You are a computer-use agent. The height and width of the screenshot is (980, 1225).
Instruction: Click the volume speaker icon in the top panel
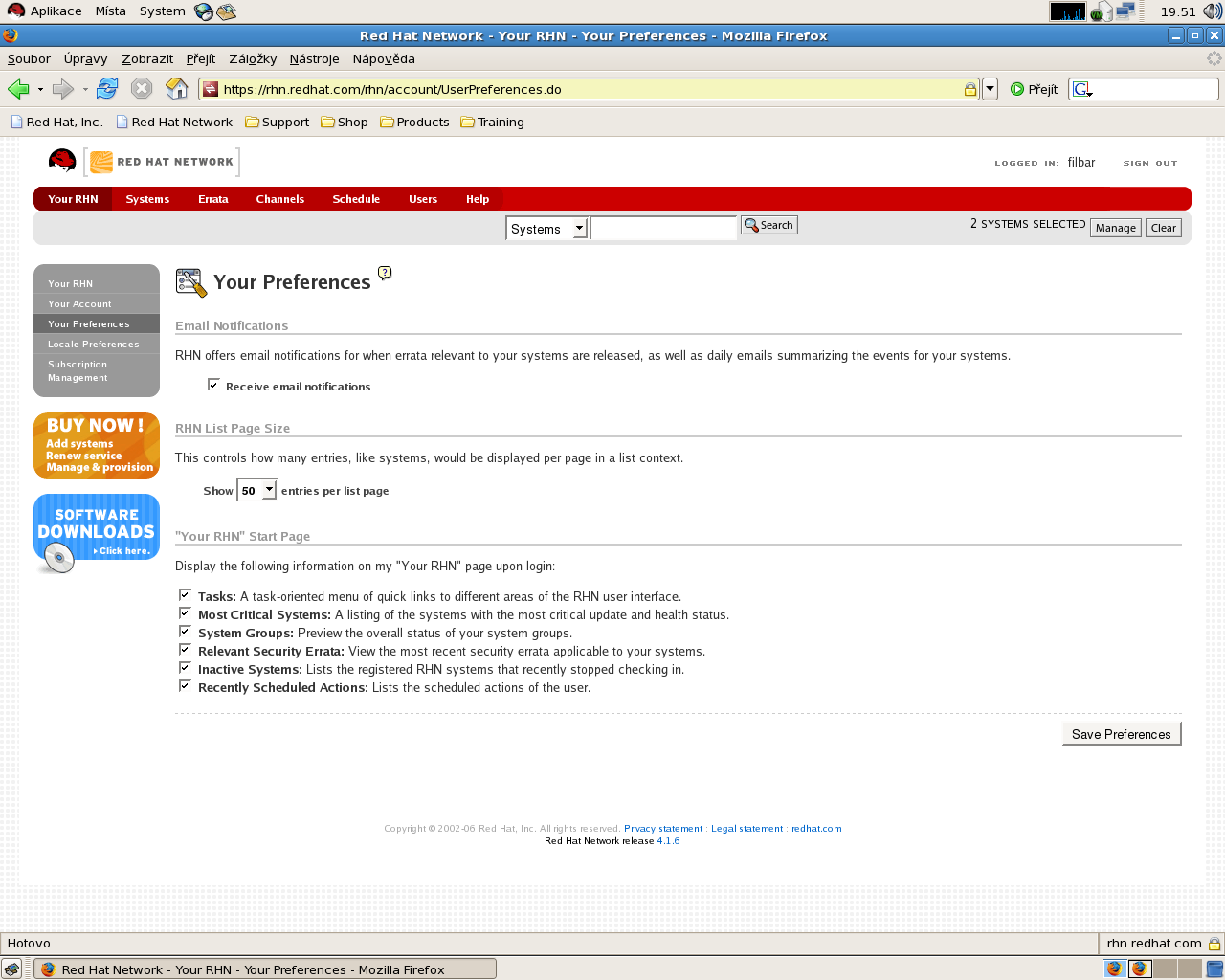tap(1213, 11)
